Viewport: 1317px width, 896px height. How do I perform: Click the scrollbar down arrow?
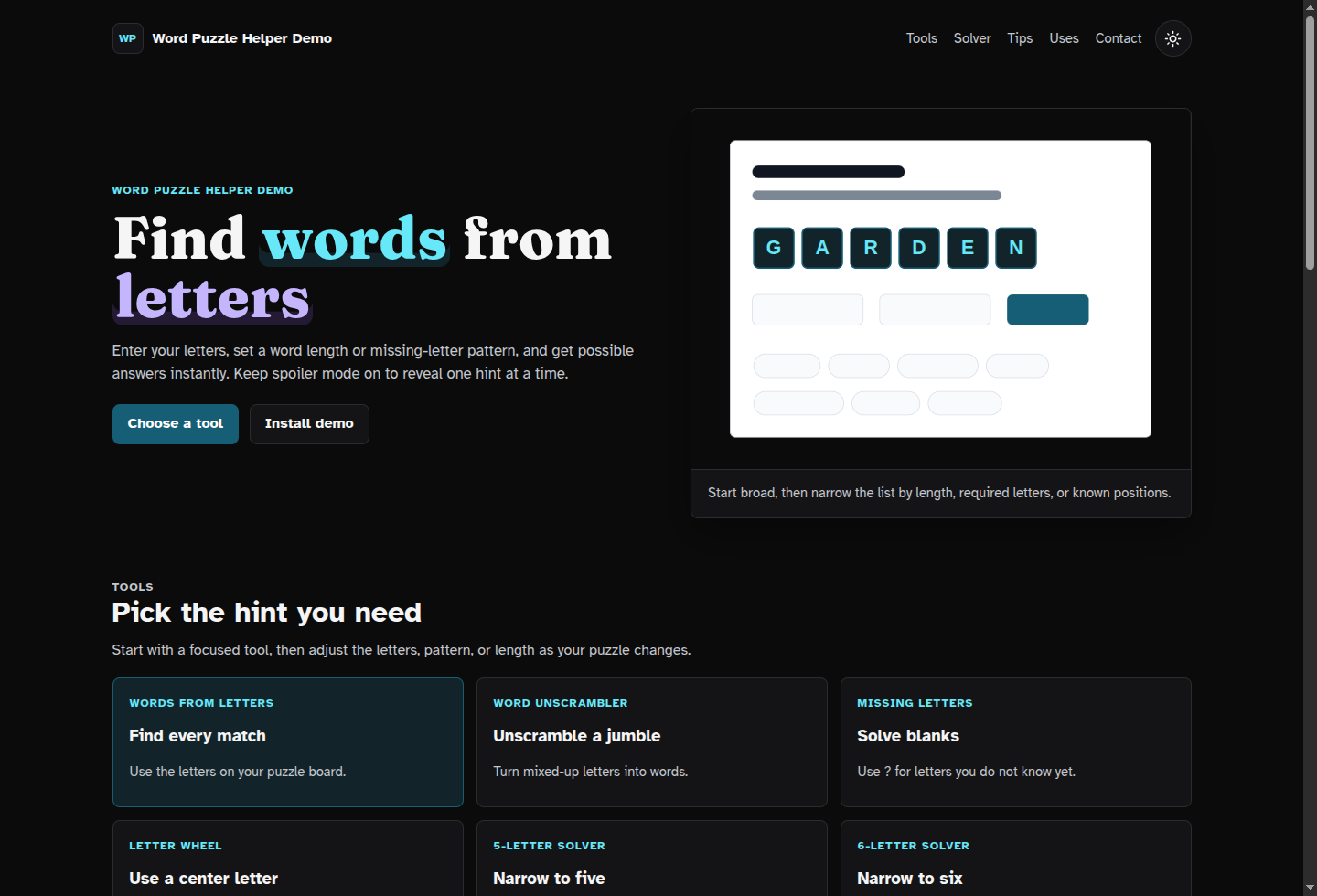click(1310, 889)
